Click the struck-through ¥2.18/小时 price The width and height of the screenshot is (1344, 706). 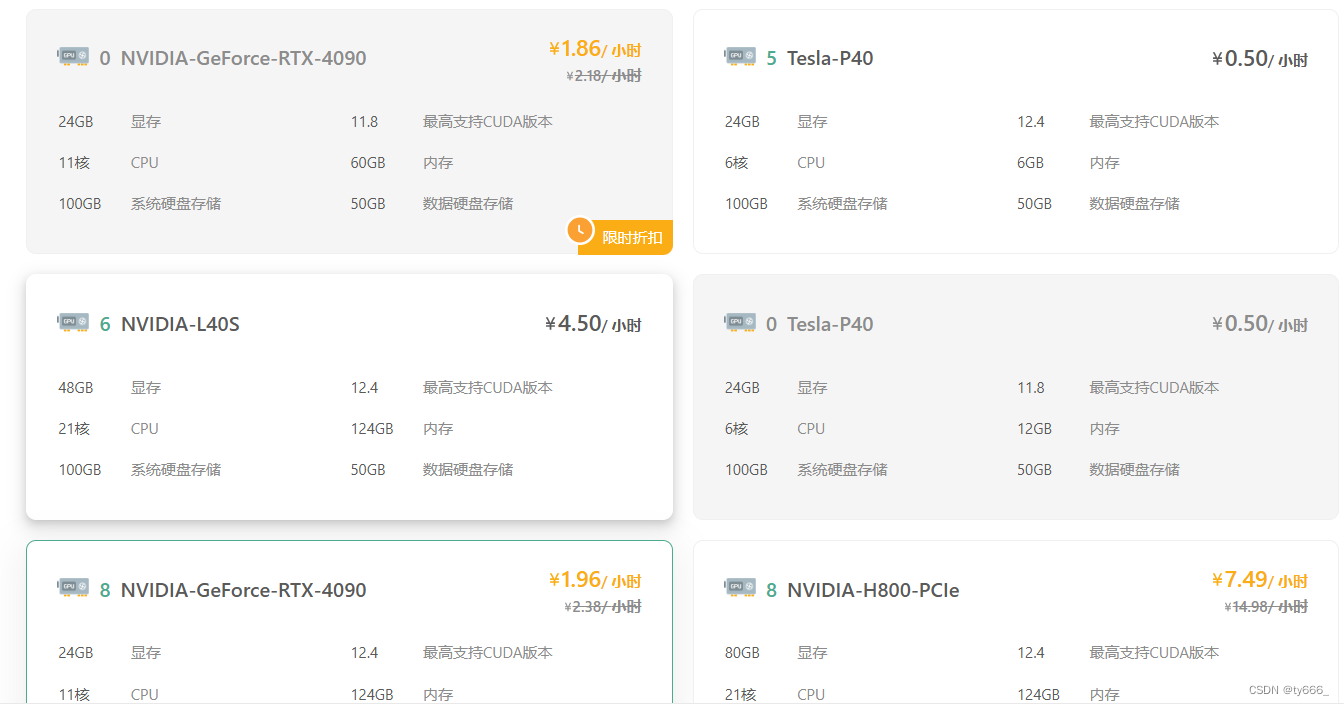click(x=604, y=75)
